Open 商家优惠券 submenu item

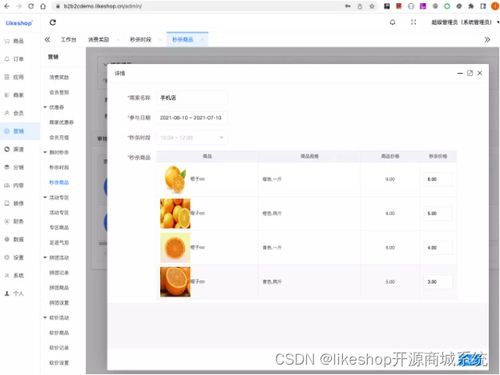(x=61, y=122)
